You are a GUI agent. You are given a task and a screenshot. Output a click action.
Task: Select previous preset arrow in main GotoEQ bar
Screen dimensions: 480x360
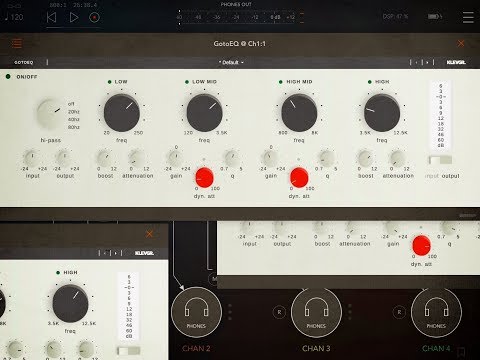pos(416,62)
